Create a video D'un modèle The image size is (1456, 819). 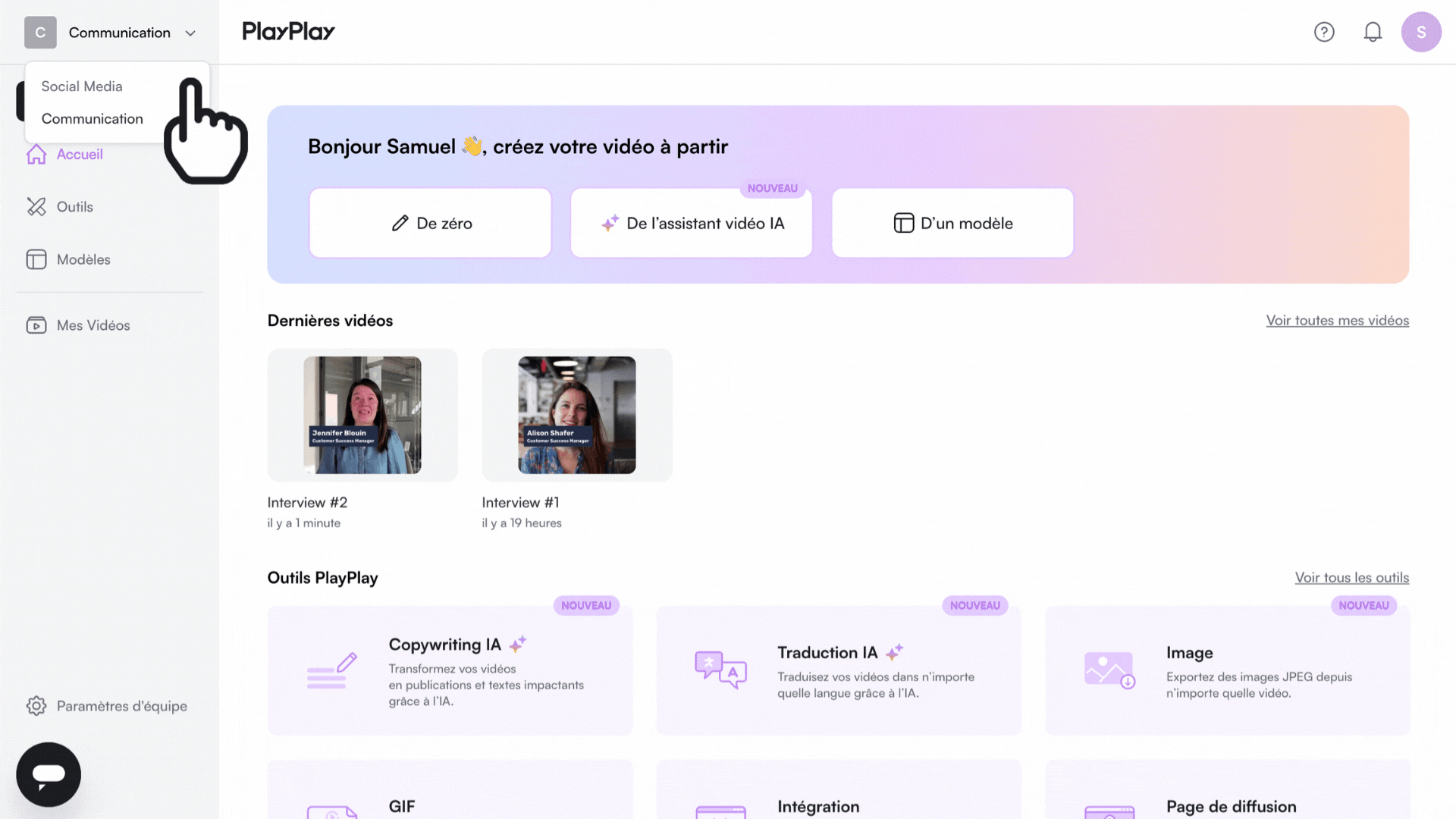click(x=953, y=223)
